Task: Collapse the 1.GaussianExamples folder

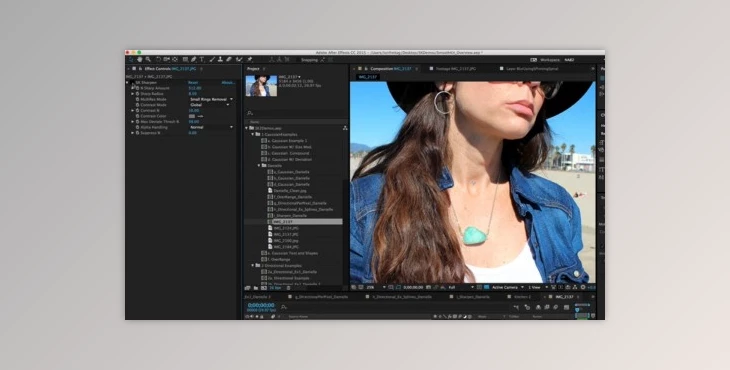Action: pos(253,134)
